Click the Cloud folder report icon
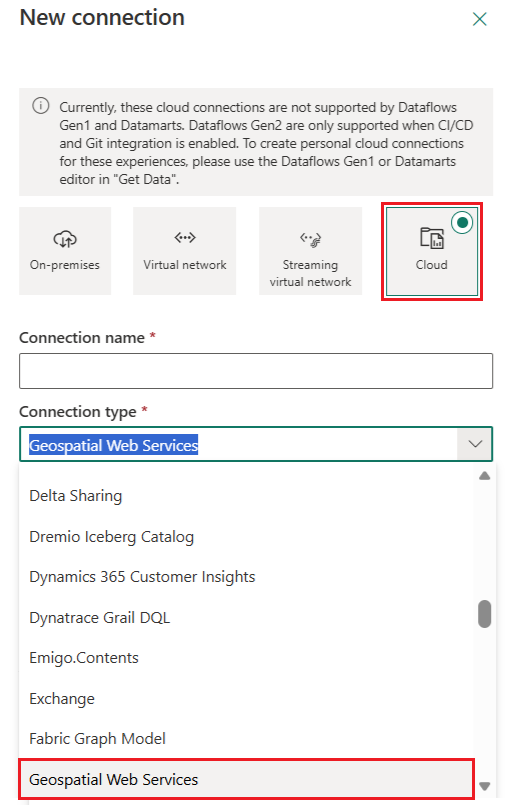Image resolution: width=505 pixels, height=805 pixels. tap(432, 238)
